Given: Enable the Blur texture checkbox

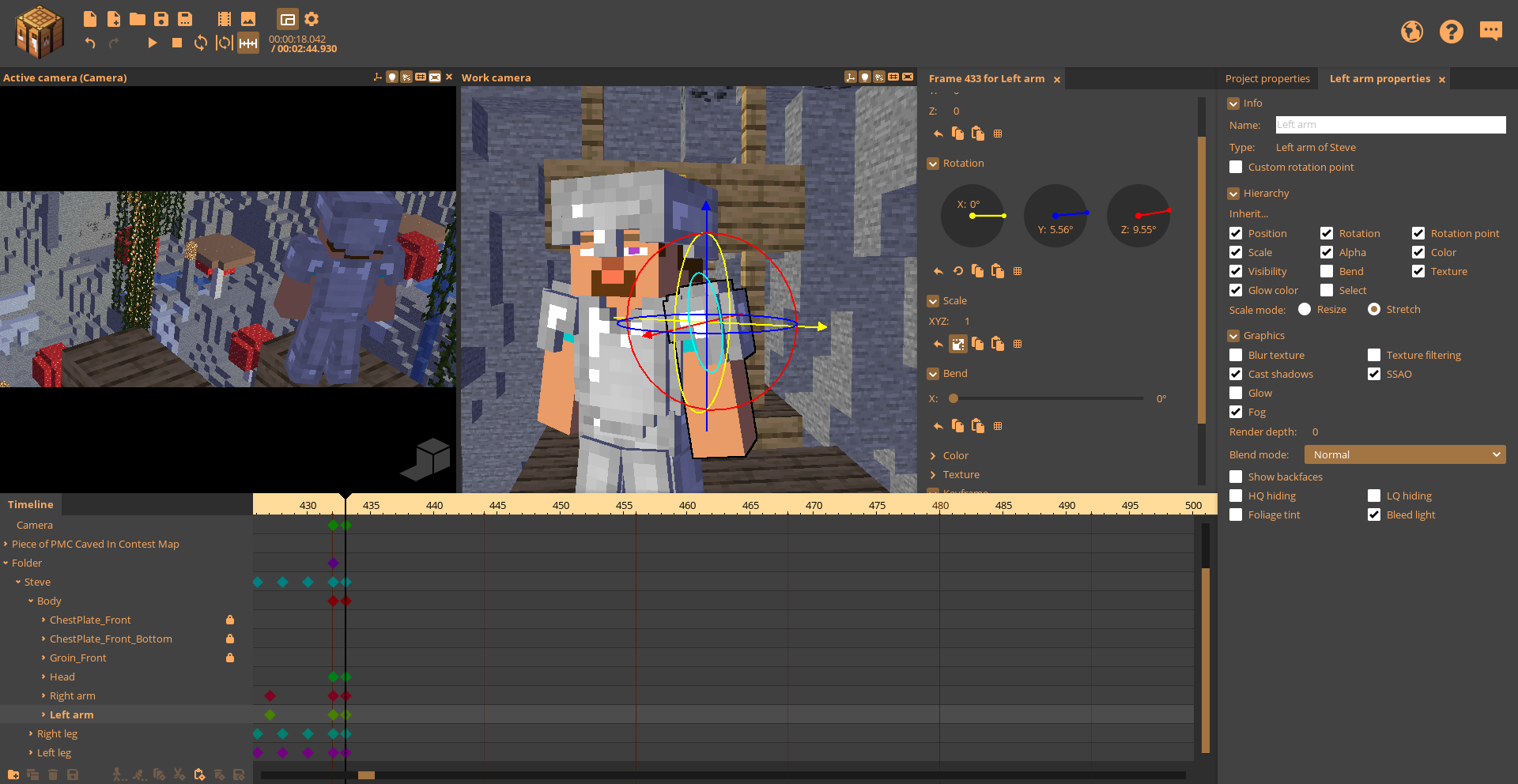Looking at the screenshot, I should point(1235,355).
